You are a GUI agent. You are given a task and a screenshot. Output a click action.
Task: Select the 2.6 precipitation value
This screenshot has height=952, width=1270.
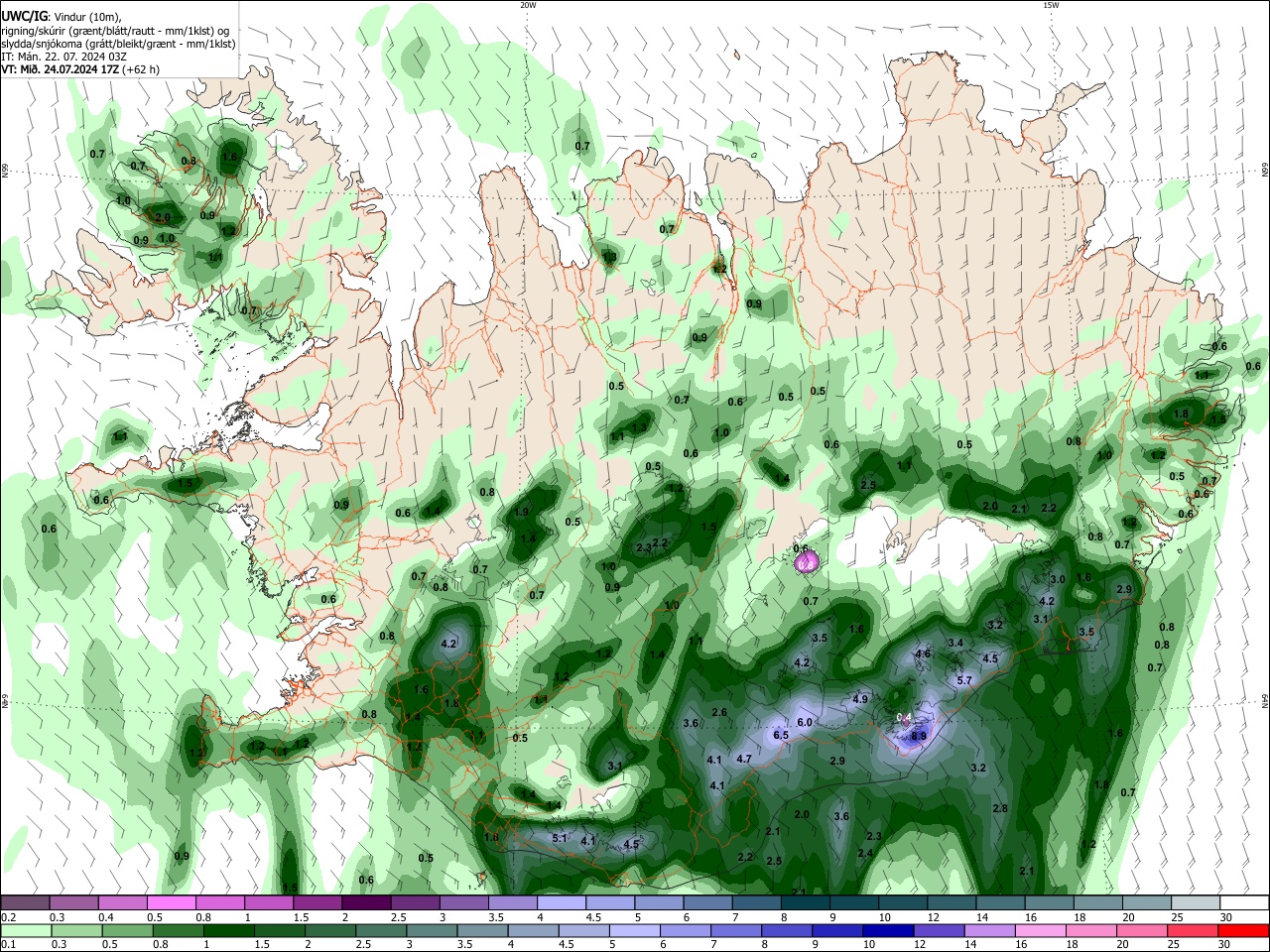[x=719, y=712]
